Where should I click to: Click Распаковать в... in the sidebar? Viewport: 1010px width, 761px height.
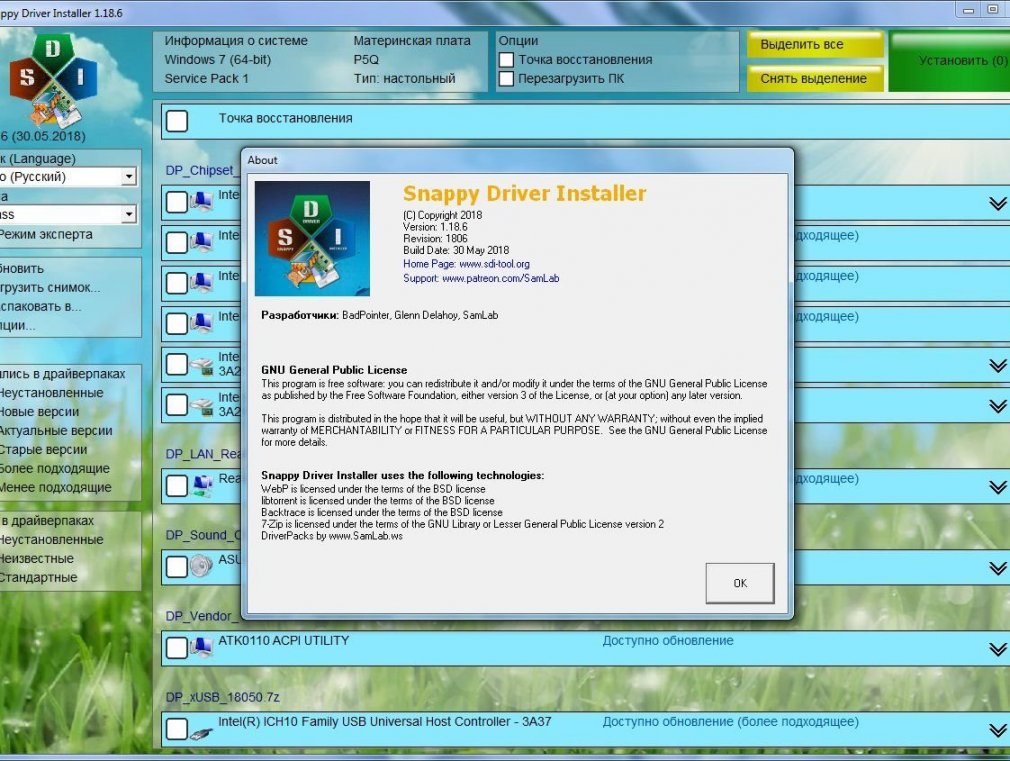(x=40, y=307)
